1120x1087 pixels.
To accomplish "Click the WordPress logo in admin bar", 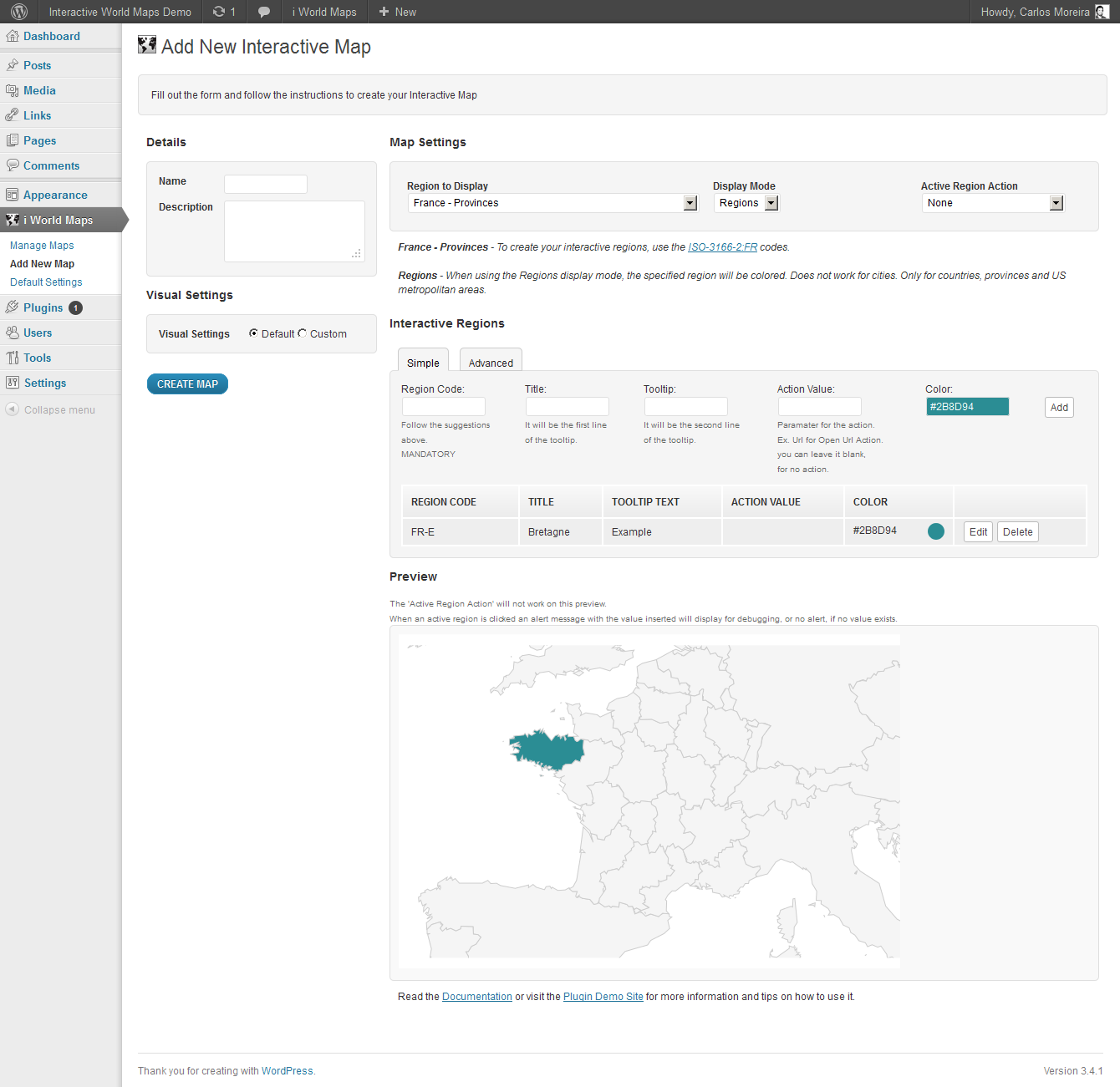I will 19,12.
